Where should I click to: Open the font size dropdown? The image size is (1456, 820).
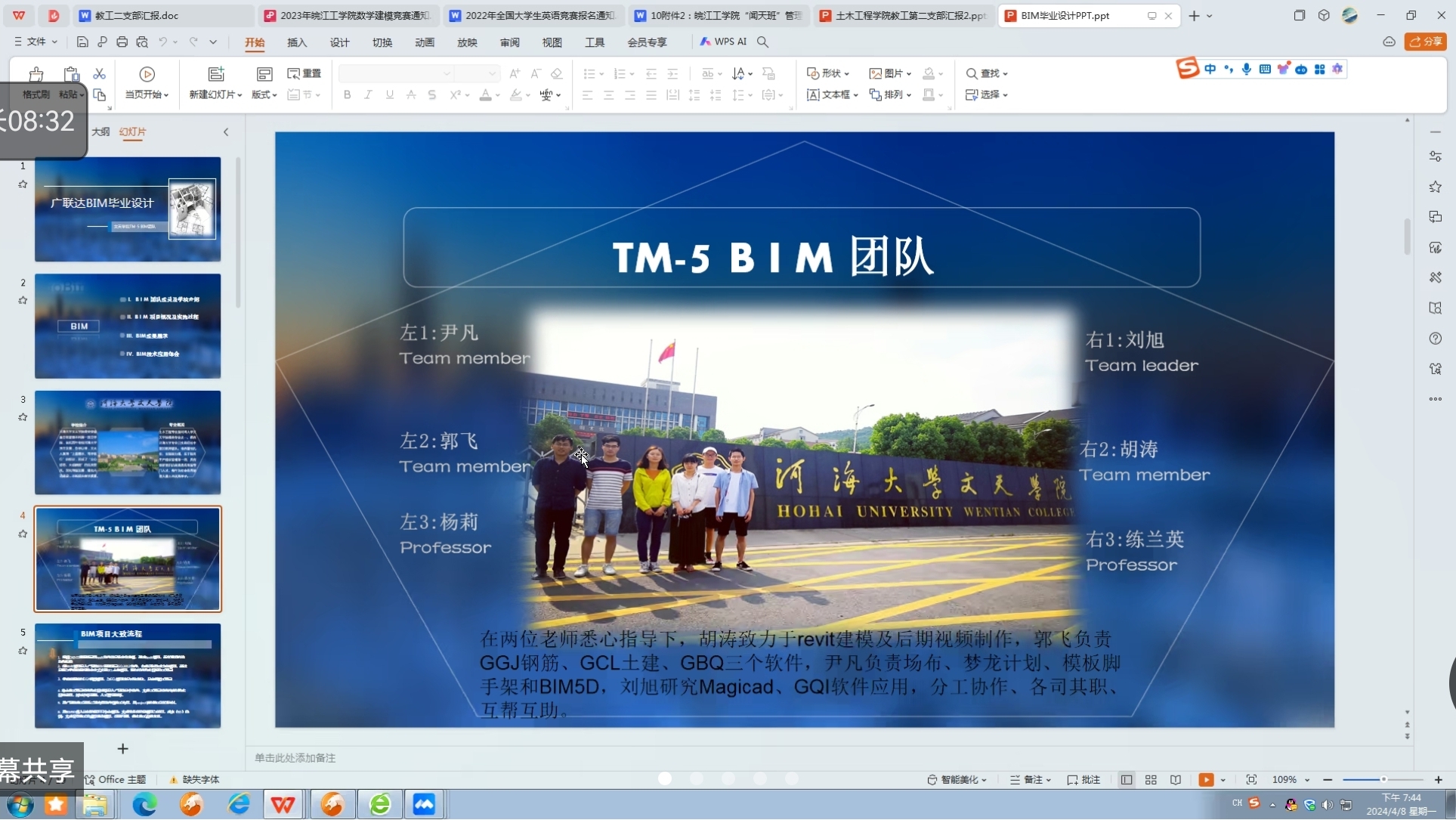(x=493, y=73)
